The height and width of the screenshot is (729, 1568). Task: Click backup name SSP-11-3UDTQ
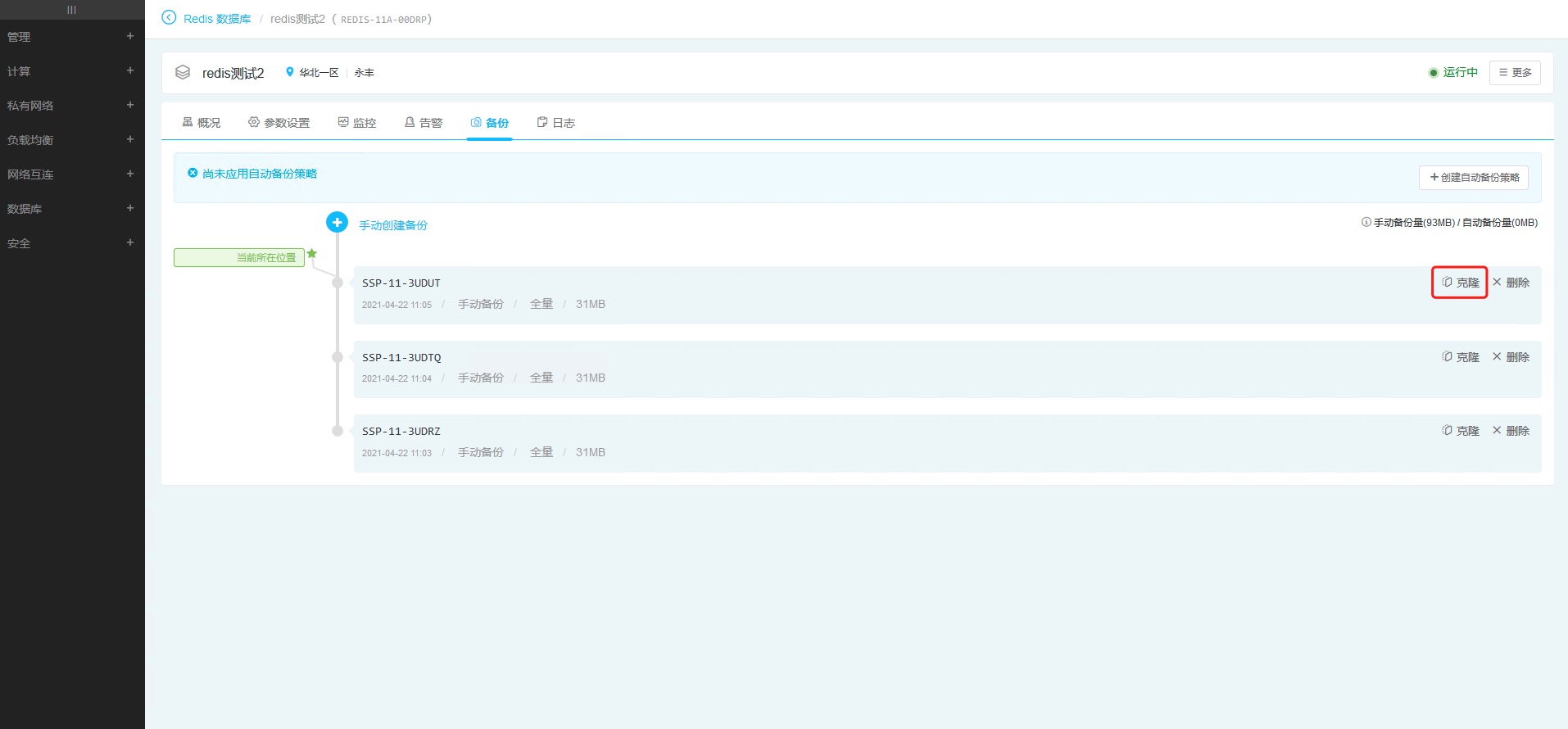(401, 358)
